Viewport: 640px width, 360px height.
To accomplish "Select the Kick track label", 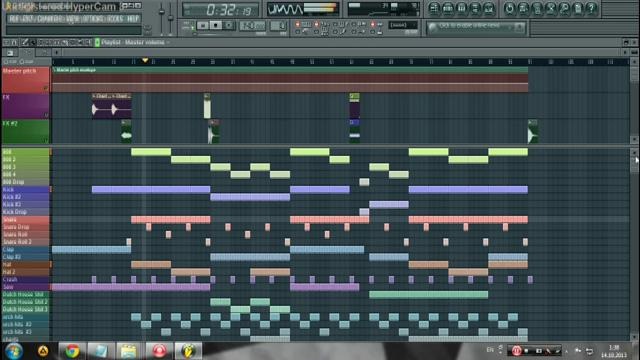I will coord(25,189).
